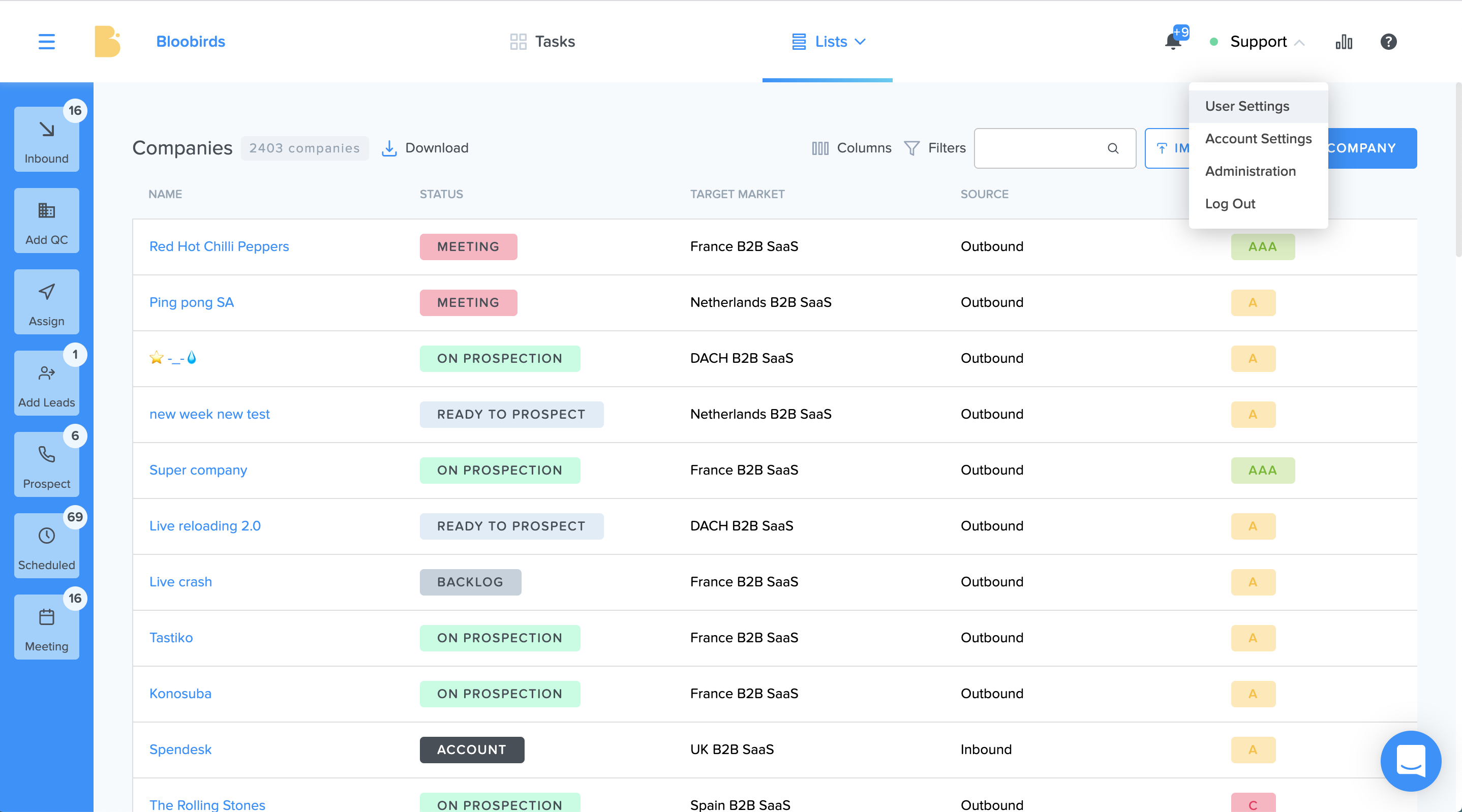Click Inbound source in Spendesk row
This screenshot has width=1462, height=812.
coord(986,749)
